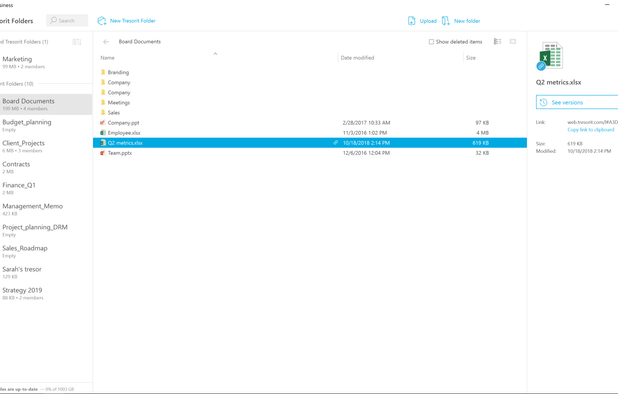The image size is (618, 394).
Task: Select the first Company folder row
Action: [310, 82]
